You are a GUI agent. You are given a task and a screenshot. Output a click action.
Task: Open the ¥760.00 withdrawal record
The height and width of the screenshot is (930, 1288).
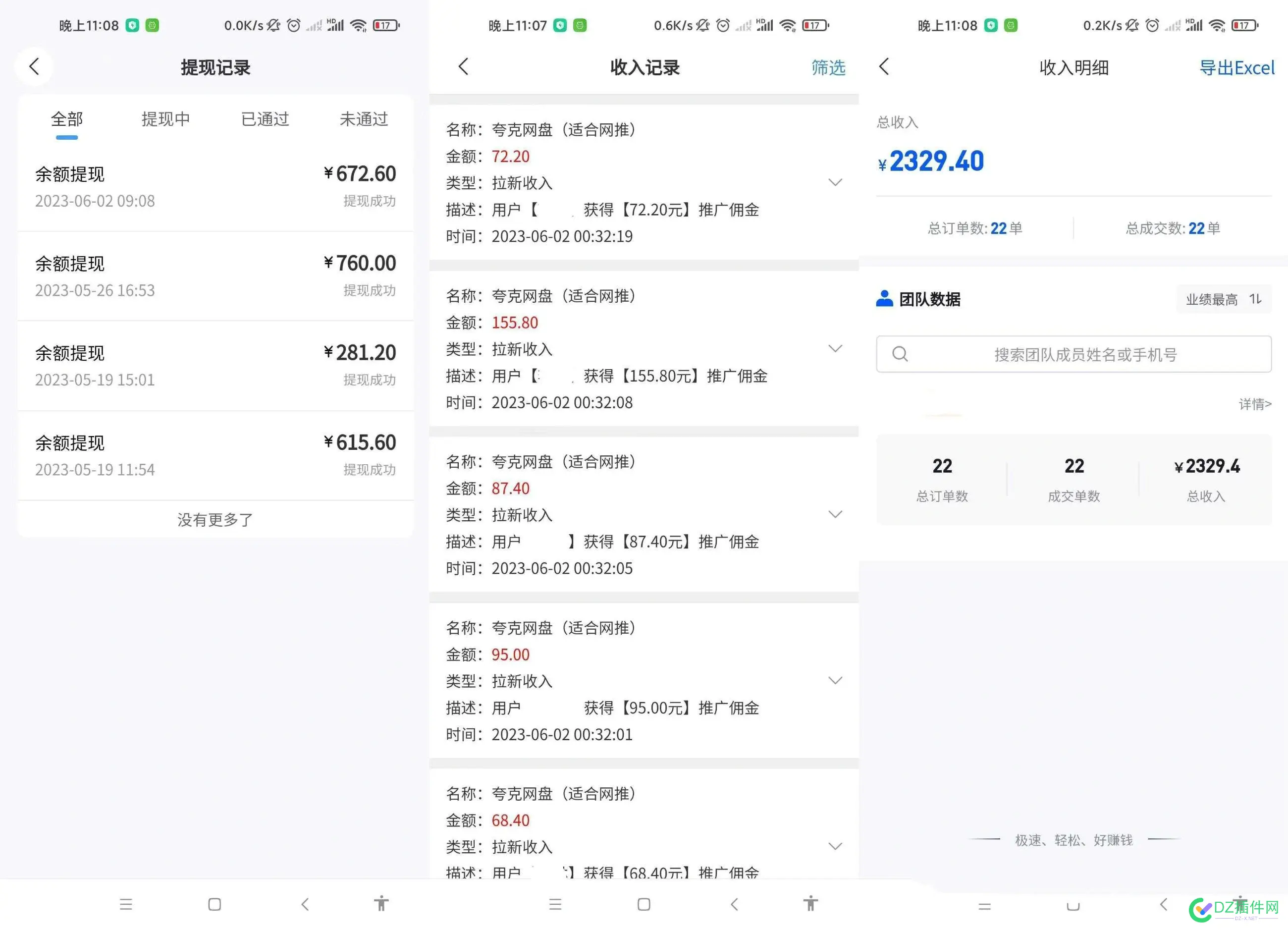(215, 276)
